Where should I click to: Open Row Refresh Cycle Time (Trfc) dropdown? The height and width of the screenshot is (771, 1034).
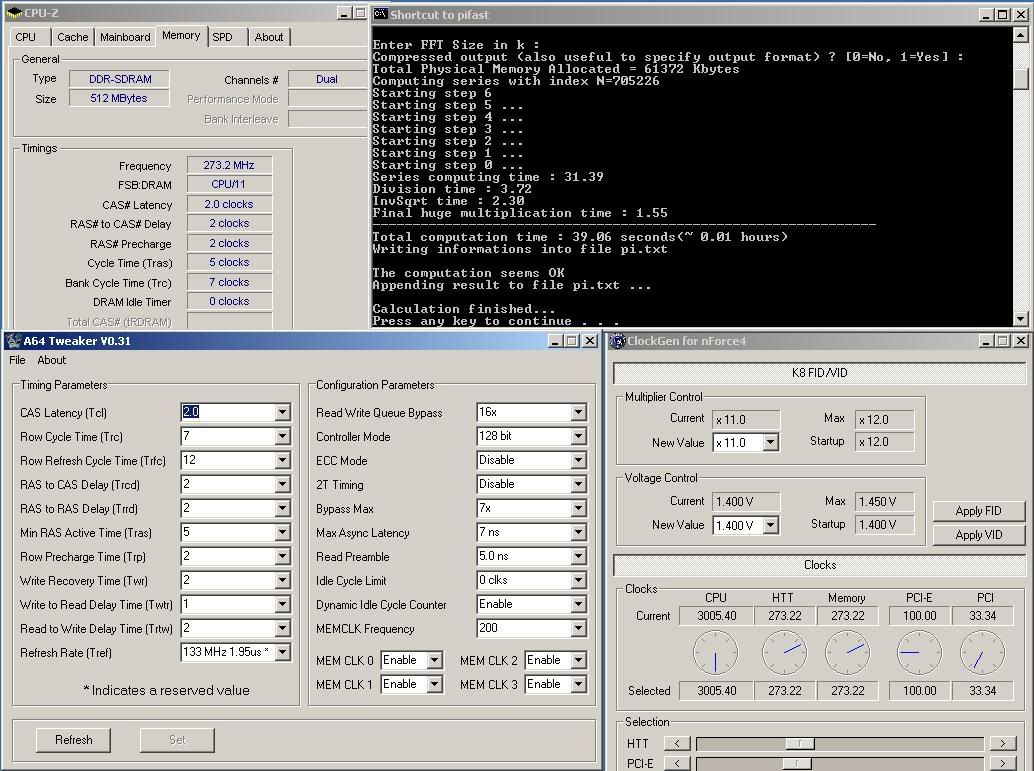(282, 460)
